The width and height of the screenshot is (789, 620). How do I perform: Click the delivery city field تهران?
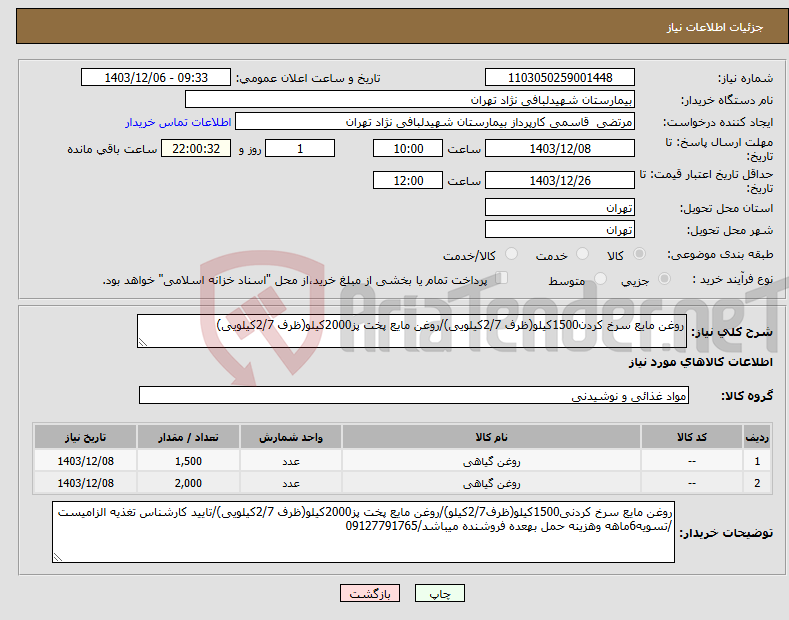pos(560,229)
